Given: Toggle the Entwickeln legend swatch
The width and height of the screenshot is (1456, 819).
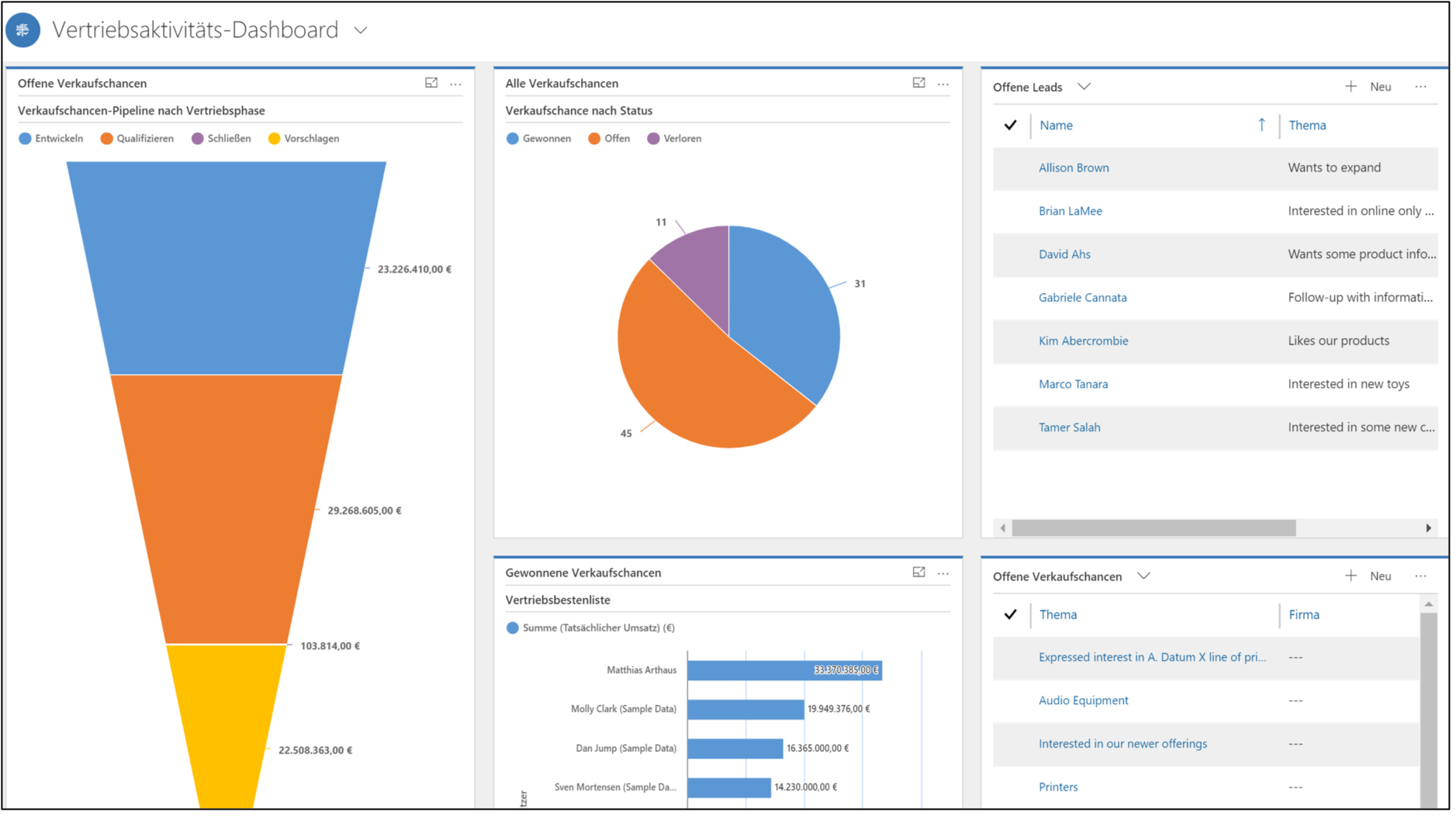Looking at the screenshot, I should tap(25, 139).
